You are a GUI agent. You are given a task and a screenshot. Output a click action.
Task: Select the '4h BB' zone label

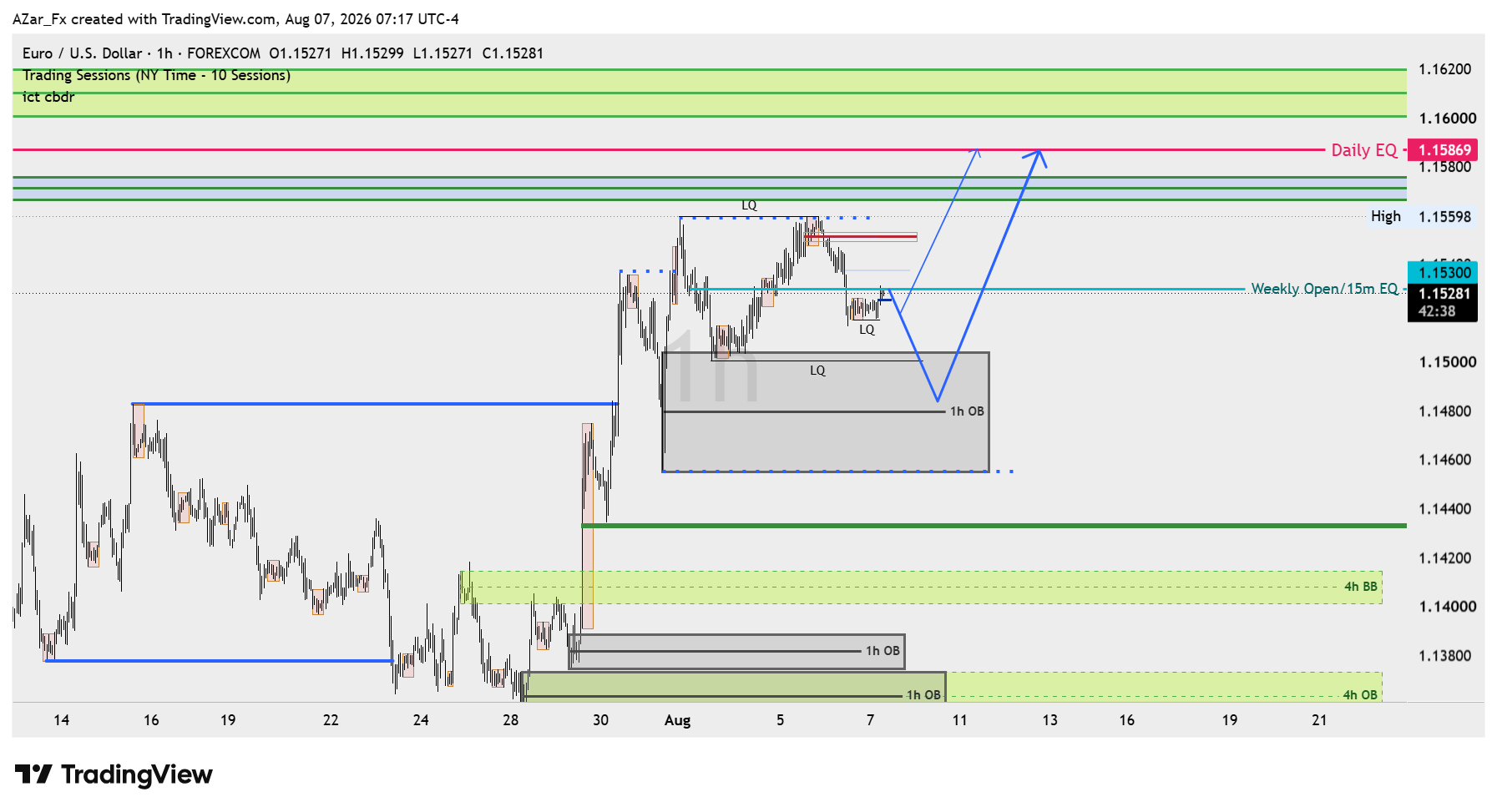[x=1361, y=587]
